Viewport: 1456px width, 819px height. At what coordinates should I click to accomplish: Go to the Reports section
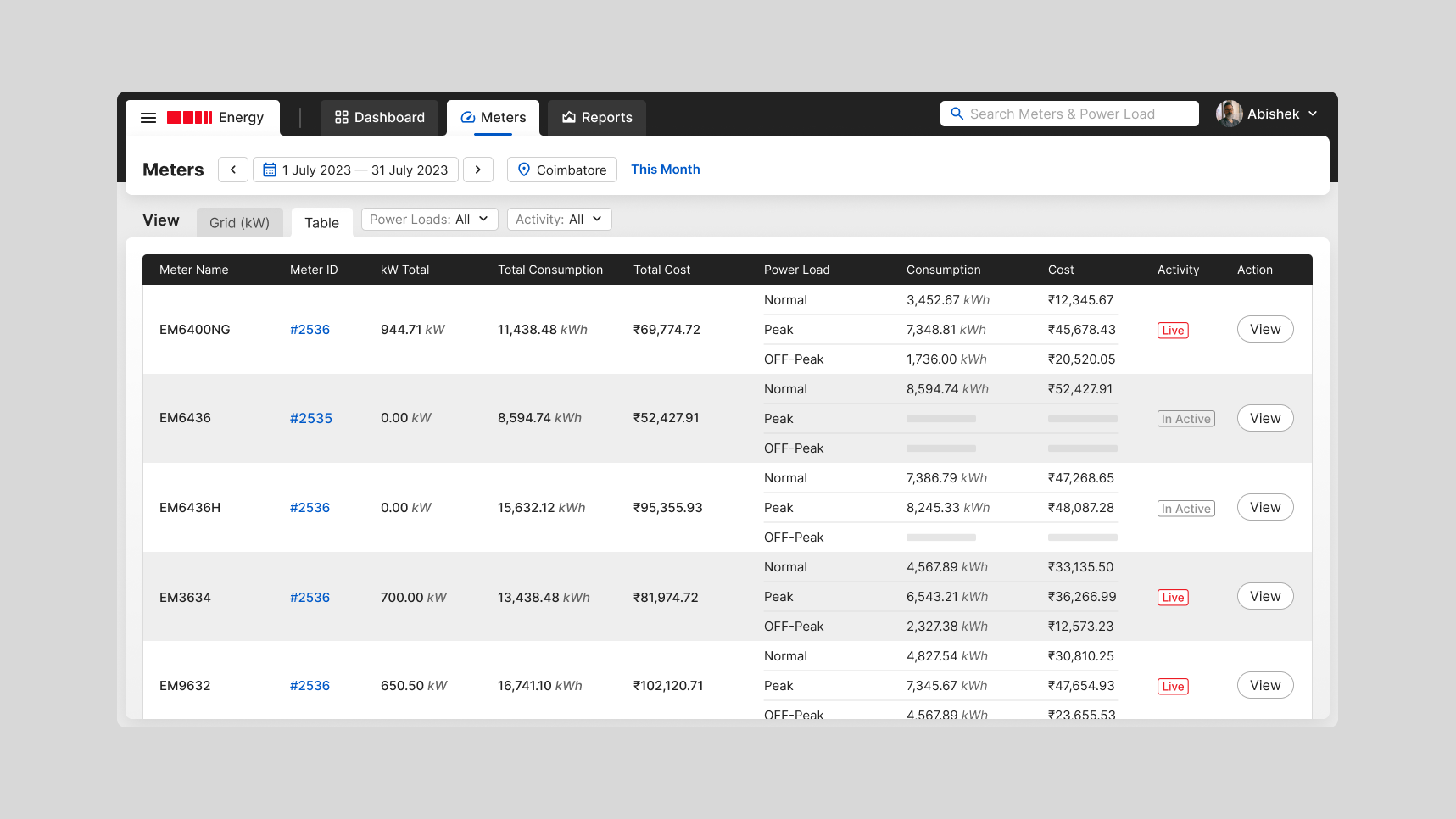point(596,117)
